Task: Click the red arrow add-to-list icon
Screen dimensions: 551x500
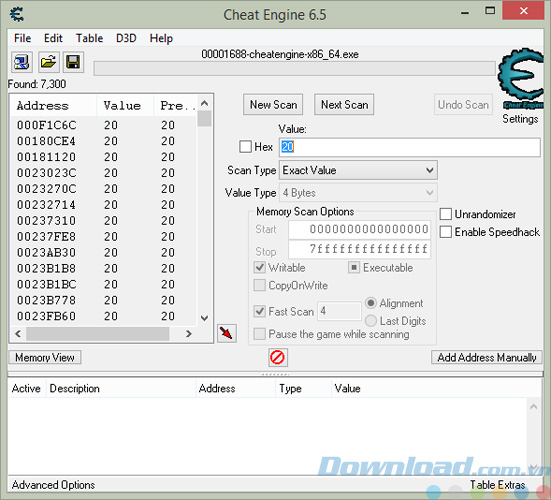Action: click(227, 333)
